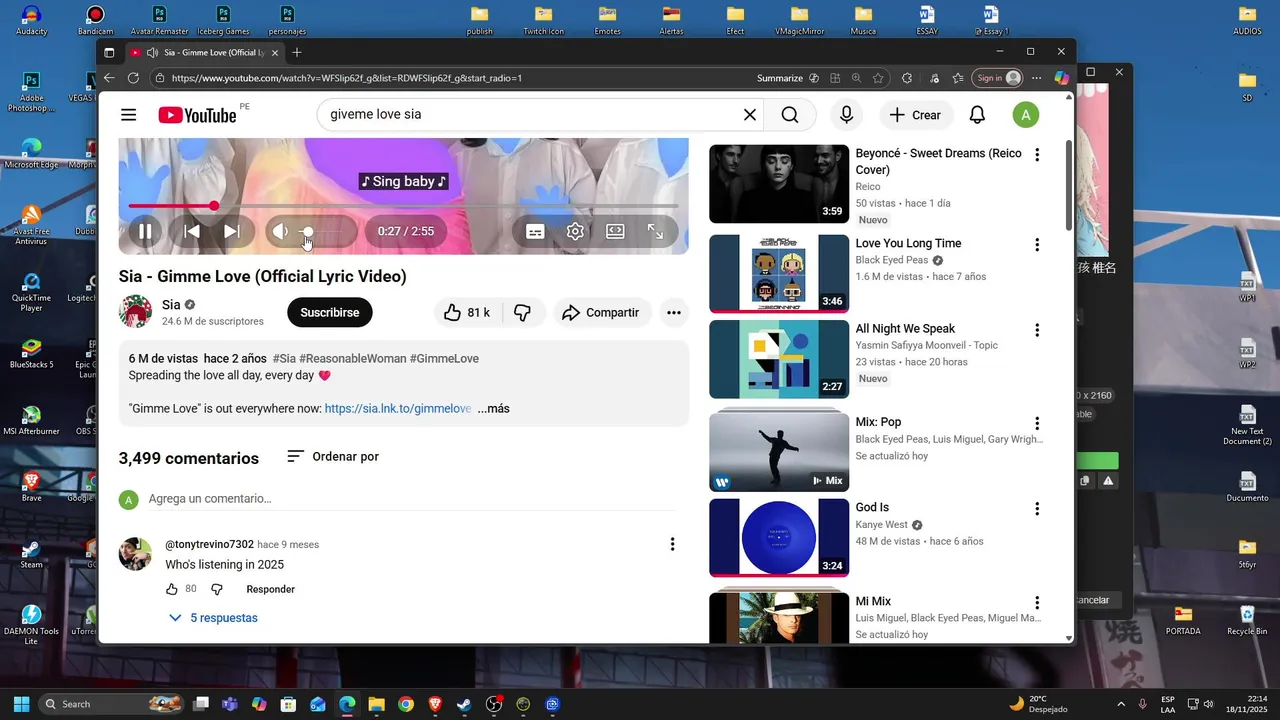This screenshot has width=1280, height=720.
Task: Click the Recycle Bin desktop icon
Action: coord(1247,620)
